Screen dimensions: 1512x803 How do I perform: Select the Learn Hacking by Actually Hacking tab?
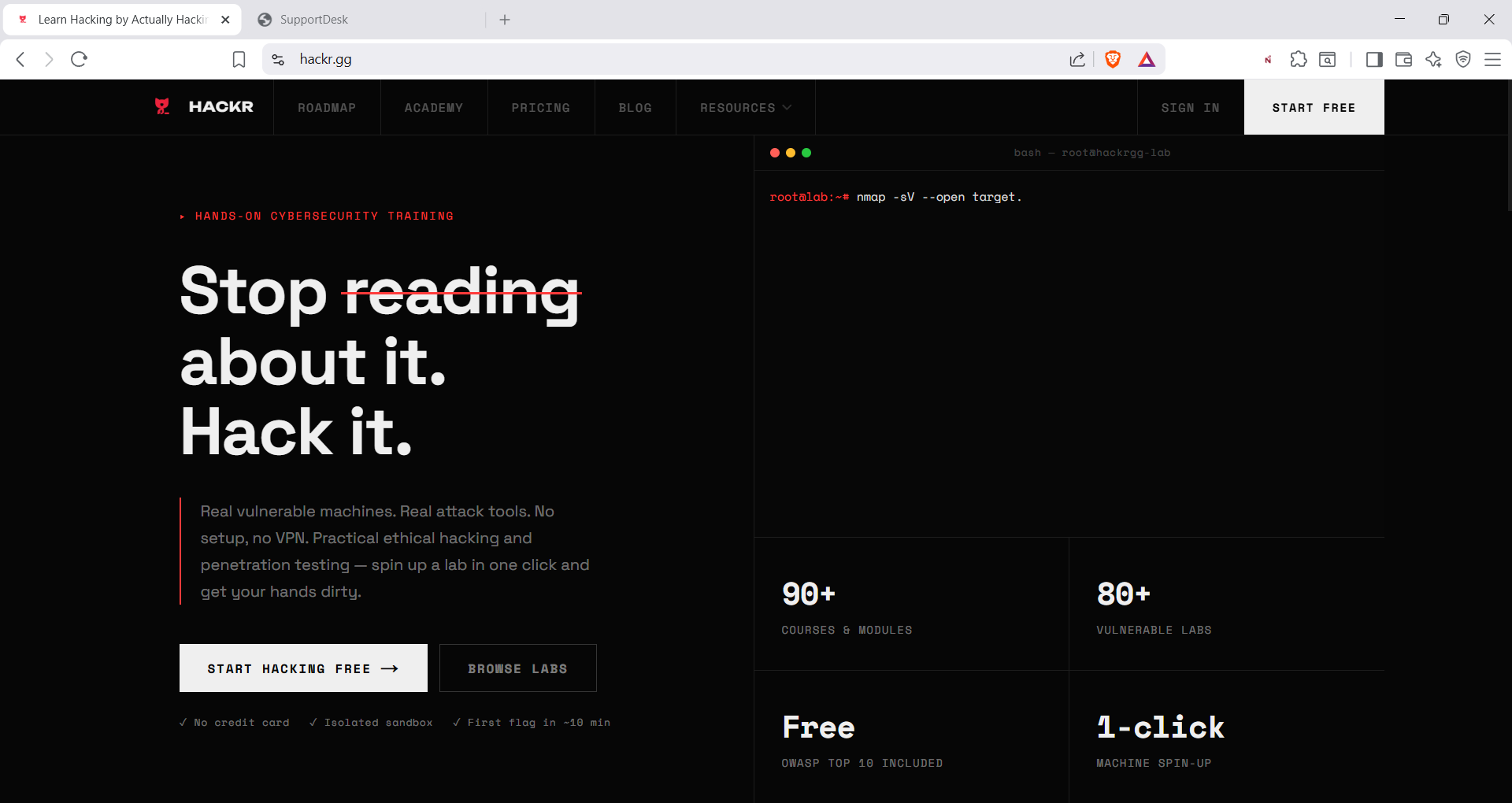[x=122, y=20]
